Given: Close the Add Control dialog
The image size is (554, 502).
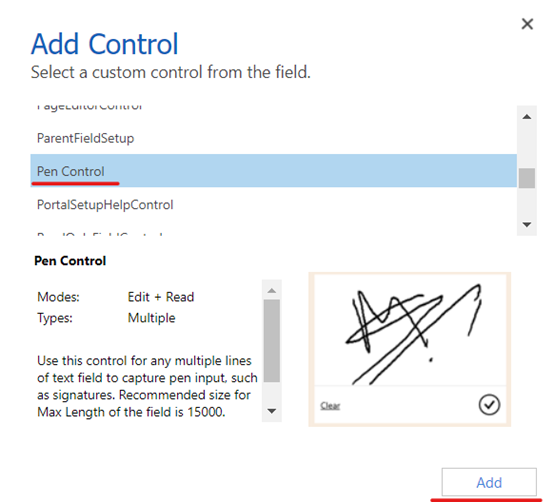Looking at the screenshot, I should (x=527, y=24).
